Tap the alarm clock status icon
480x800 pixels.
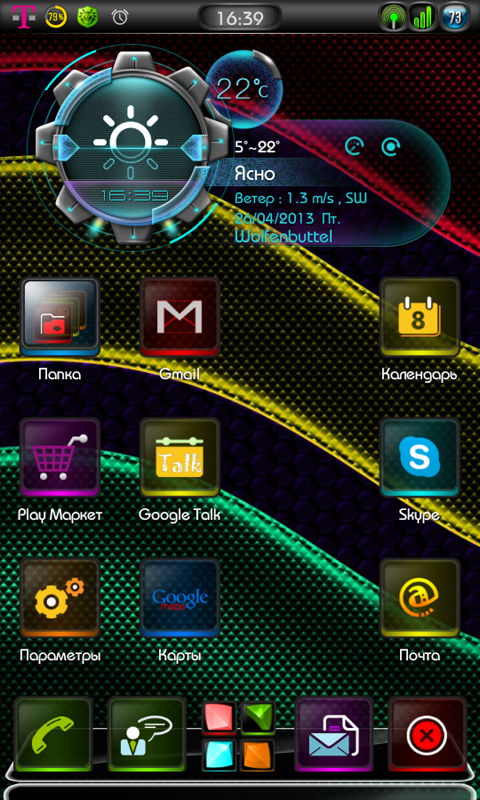120,17
